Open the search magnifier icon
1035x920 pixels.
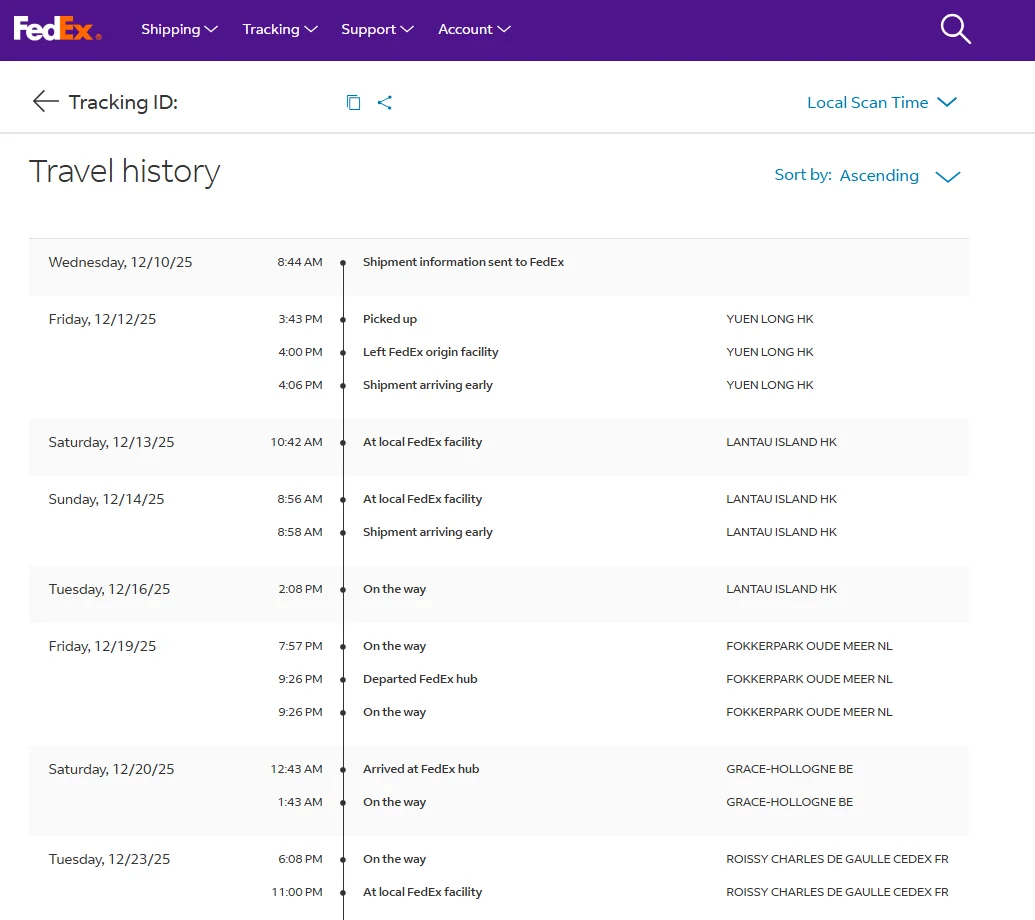[x=955, y=29]
